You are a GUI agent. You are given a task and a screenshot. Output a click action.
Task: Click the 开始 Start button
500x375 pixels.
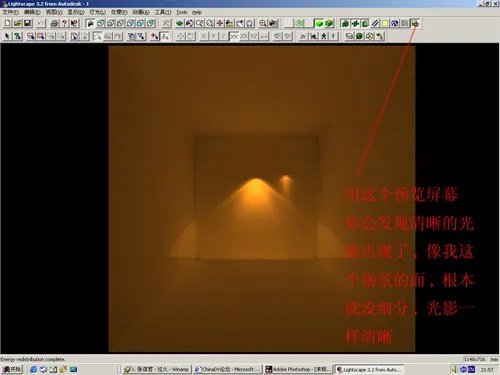12,369
